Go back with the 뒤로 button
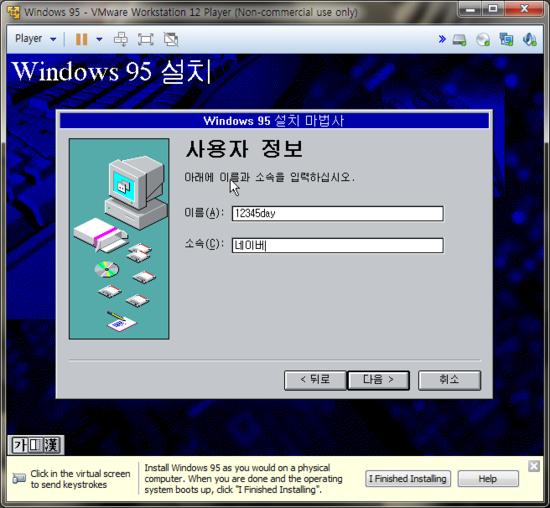Viewport: 550px width, 508px height. [315, 380]
